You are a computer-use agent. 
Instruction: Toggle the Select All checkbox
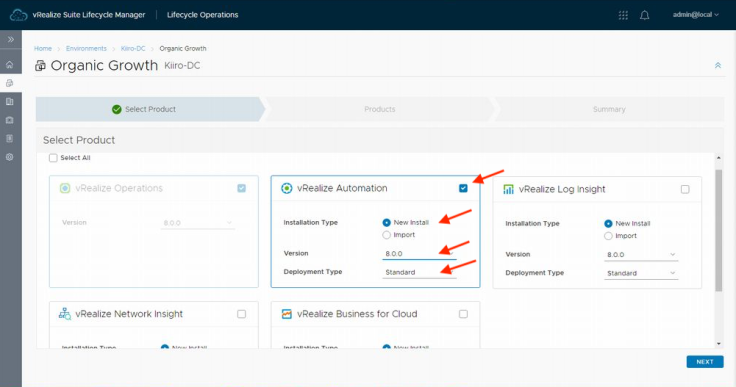pyautogui.click(x=53, y=158)
